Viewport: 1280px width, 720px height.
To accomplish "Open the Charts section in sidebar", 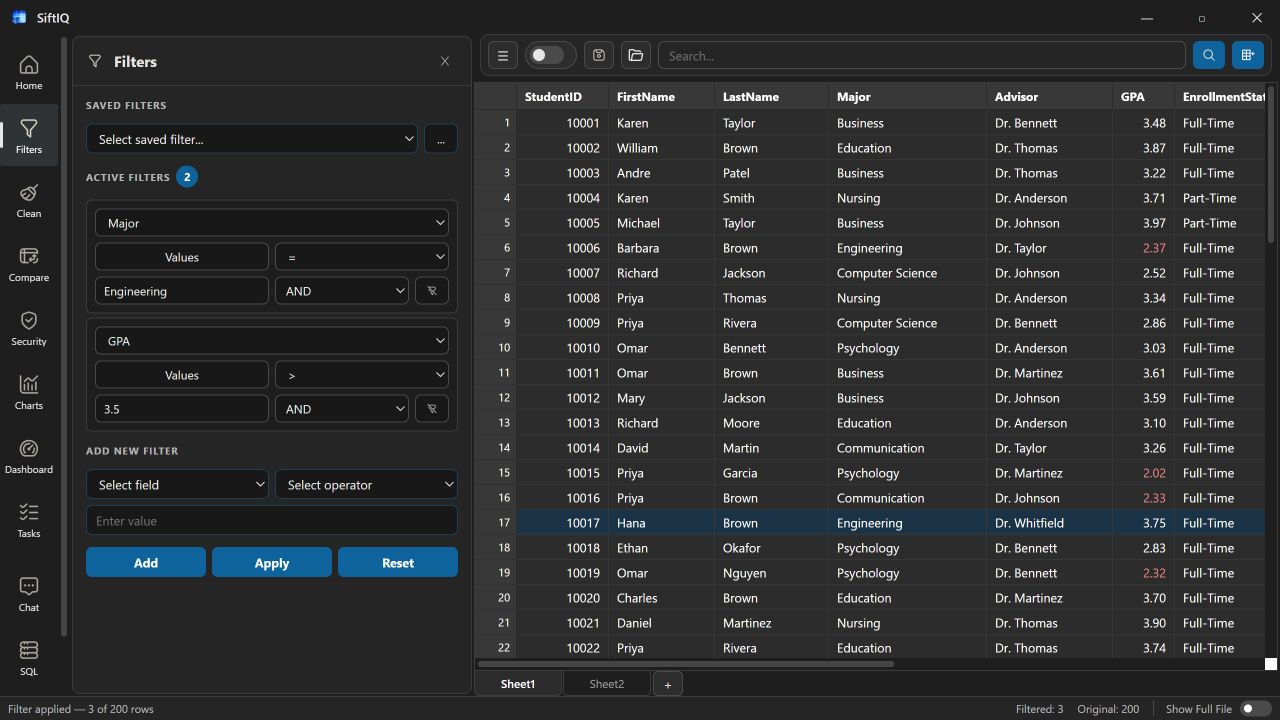I will point(29,392).
